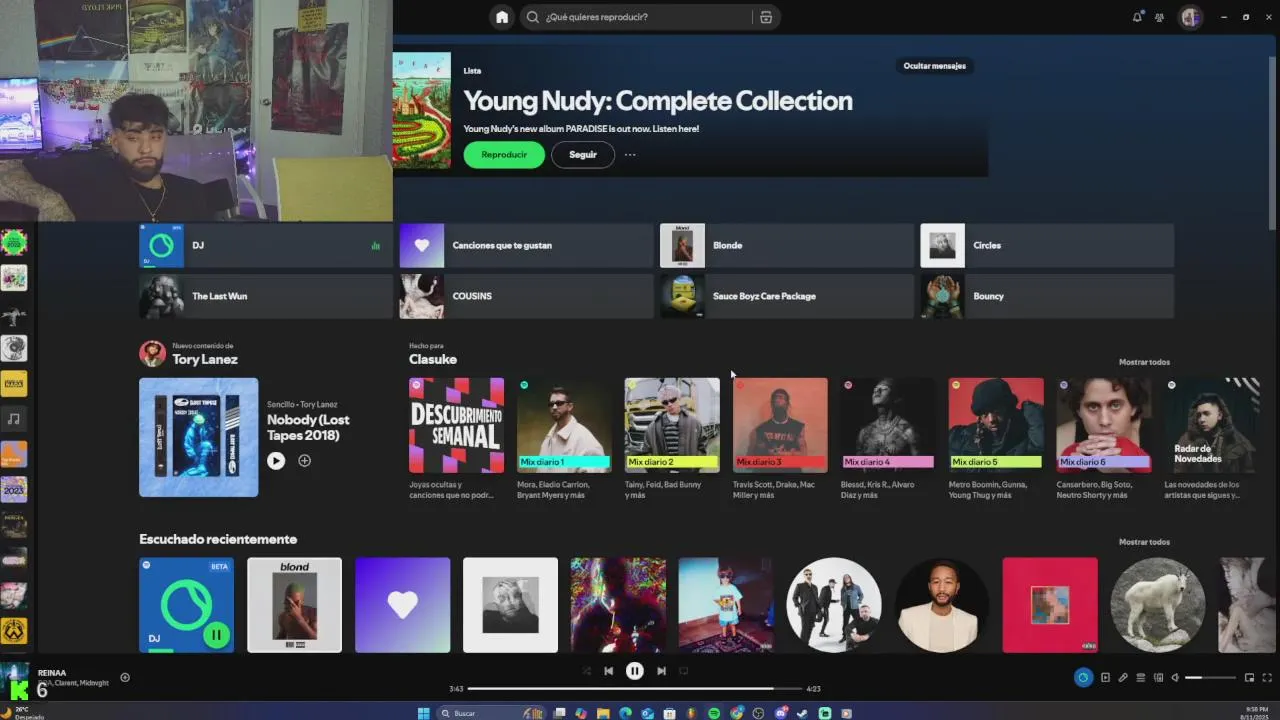Open the 'Canciones que te gustan' tile
Image resolution: width=1280 pixels, height=720 pixels.
coord(526,245)
